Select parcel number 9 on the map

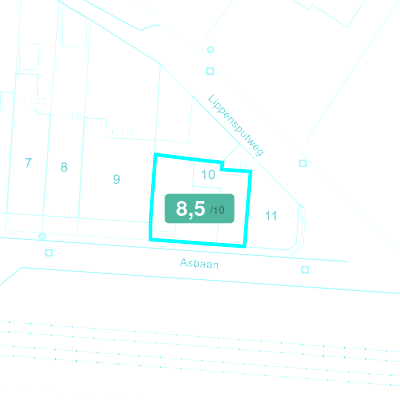pyautogui.click(x=116, y=179)
